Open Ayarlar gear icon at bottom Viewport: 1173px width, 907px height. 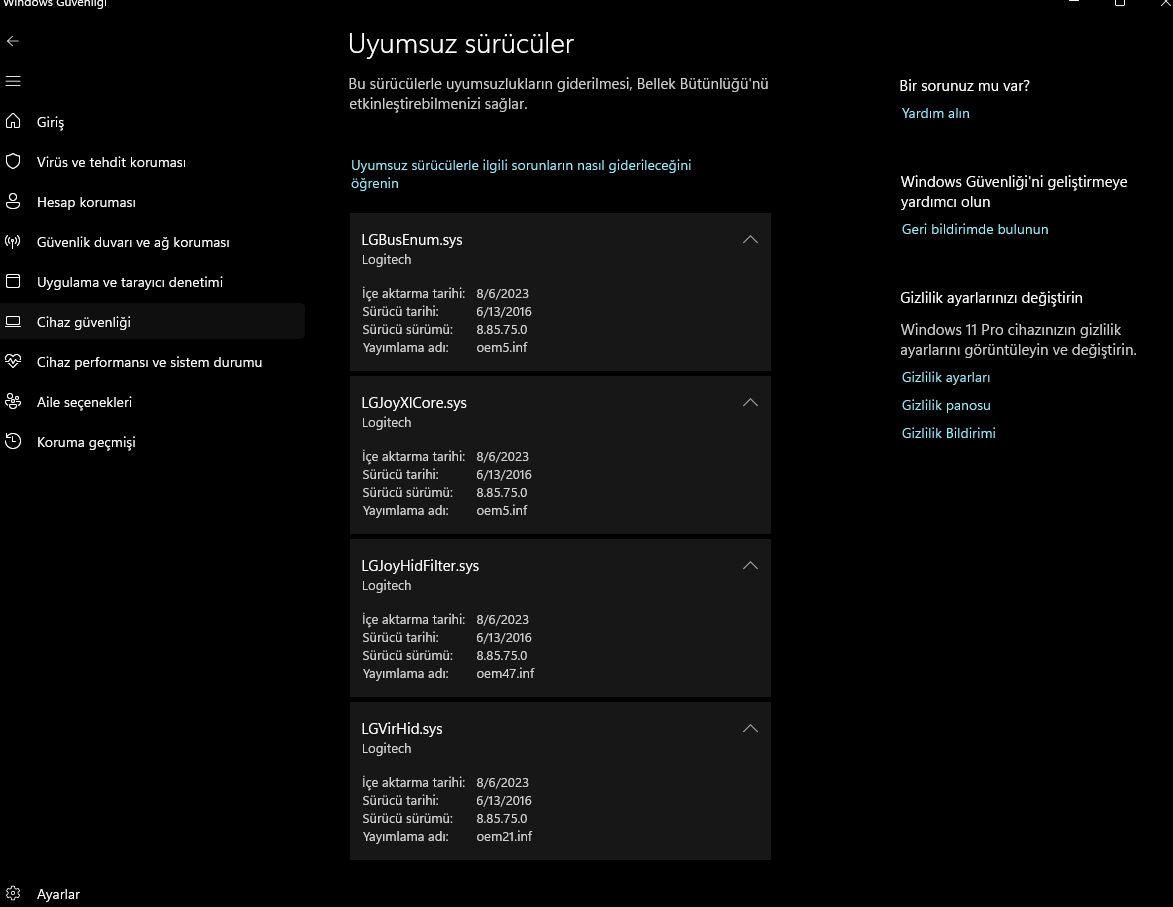tap(13, 894)
